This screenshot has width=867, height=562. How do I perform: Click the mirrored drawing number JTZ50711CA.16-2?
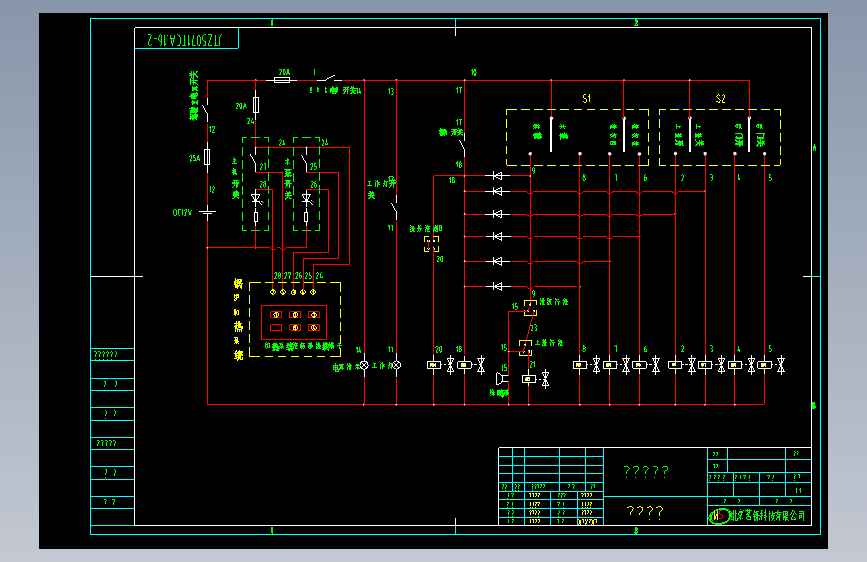[184, 40]
